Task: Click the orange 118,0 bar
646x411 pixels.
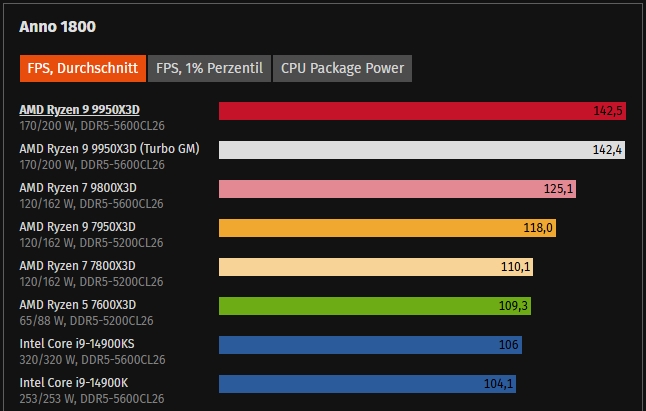Action: (x=387, y=228)
